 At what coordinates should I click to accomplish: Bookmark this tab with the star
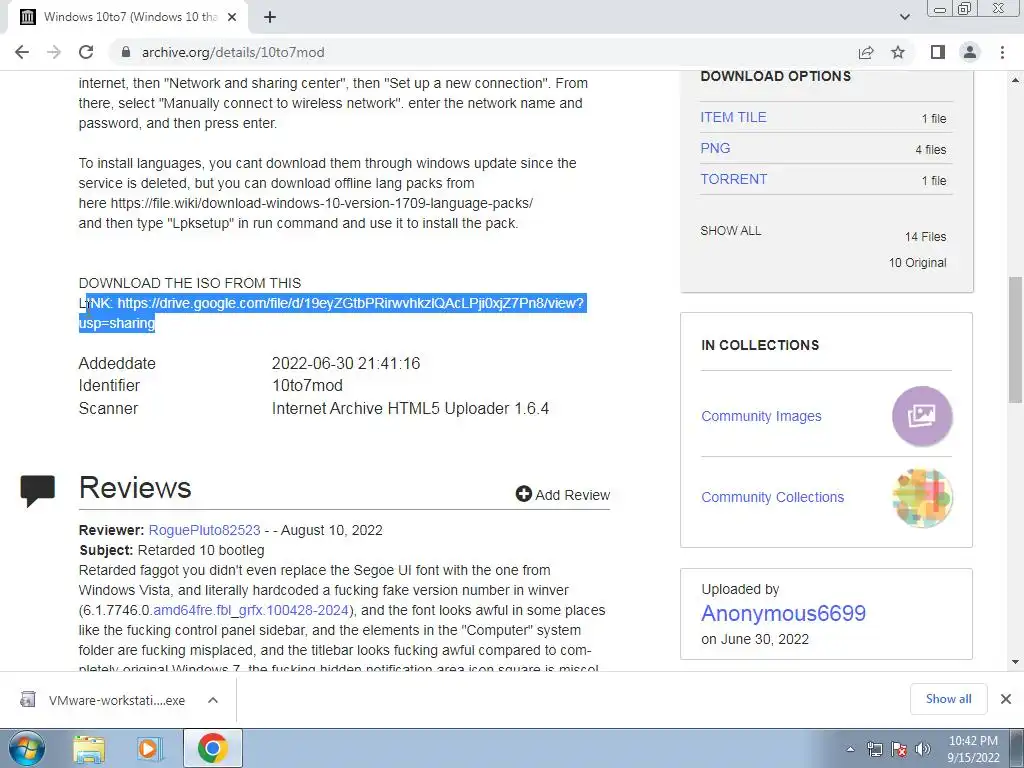[898, 52]
